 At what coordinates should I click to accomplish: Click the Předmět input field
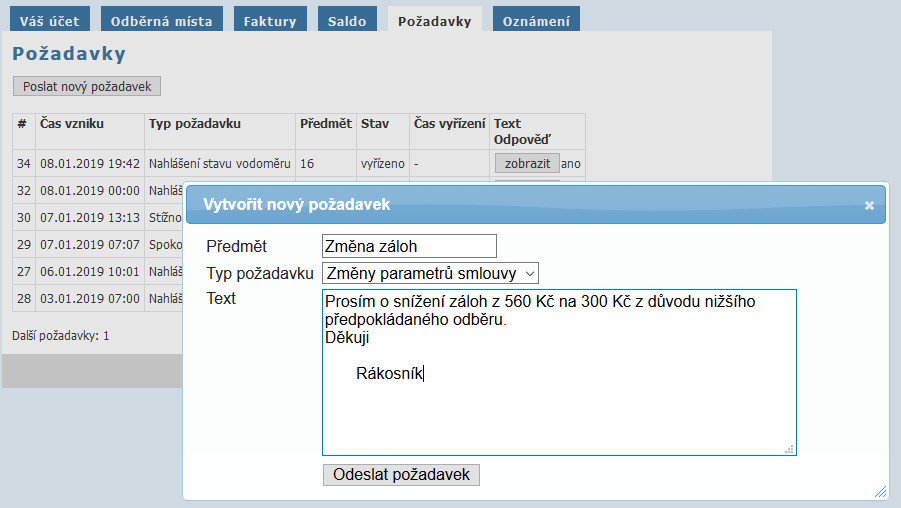[x=409, y=246]
